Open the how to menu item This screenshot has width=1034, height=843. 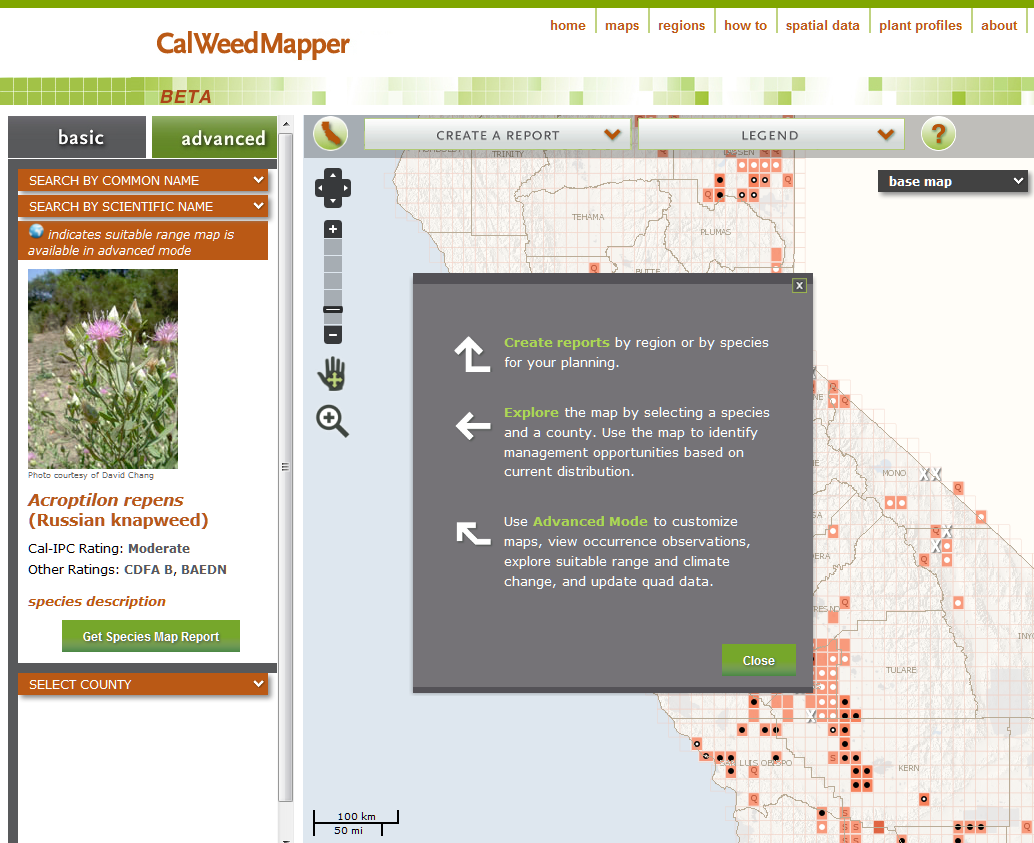(x=745, y=25)
